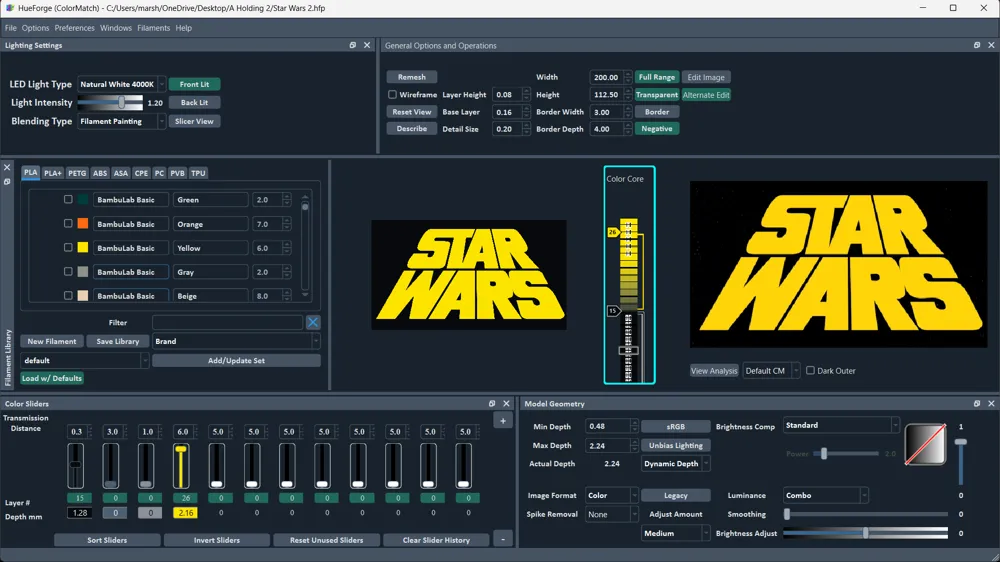Float the Lighting Settings panel

(353, 45)
